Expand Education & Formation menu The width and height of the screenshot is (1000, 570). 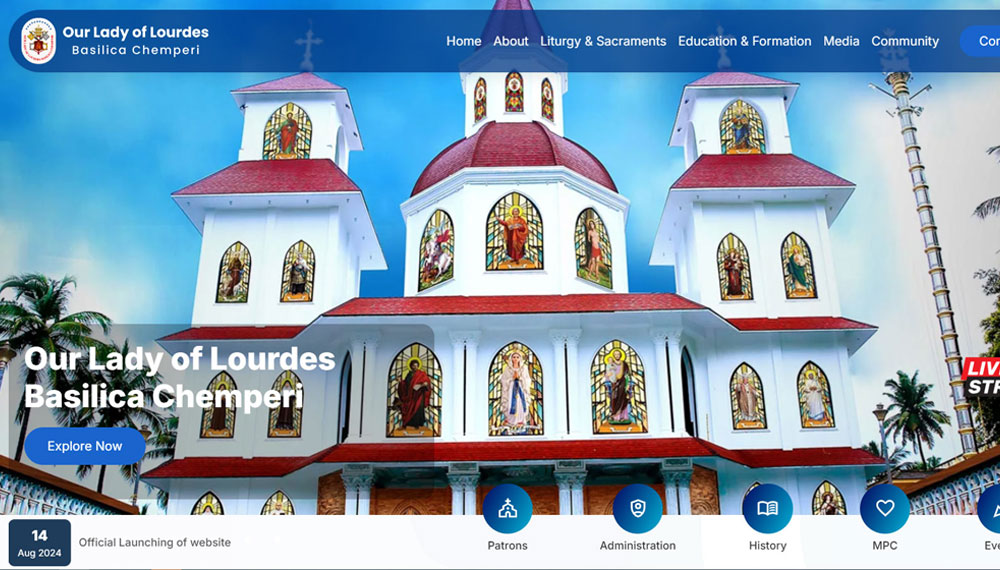(744, 41)
